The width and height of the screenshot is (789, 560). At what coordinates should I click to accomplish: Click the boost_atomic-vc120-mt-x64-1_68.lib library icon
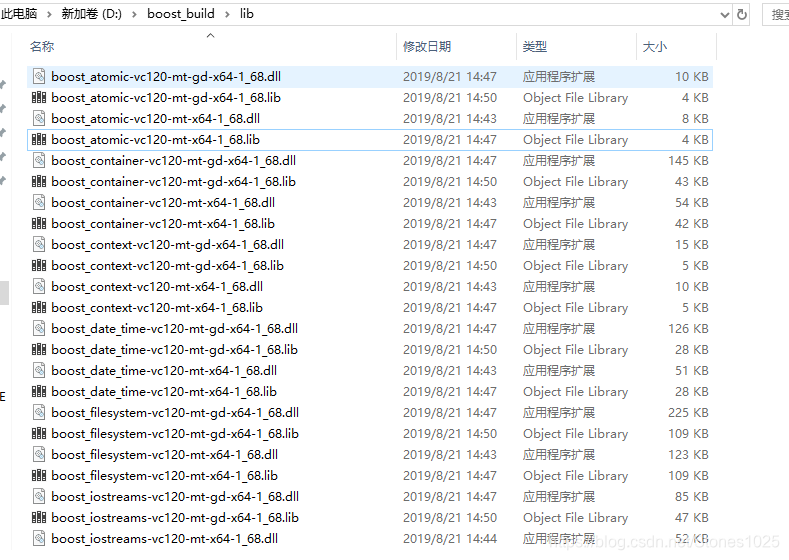click(39, 139)
